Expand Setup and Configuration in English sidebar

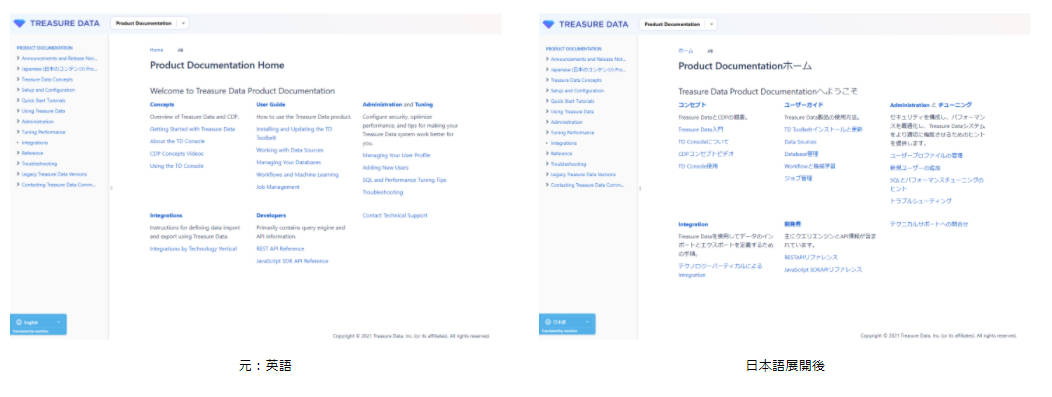tap(46, 90)
